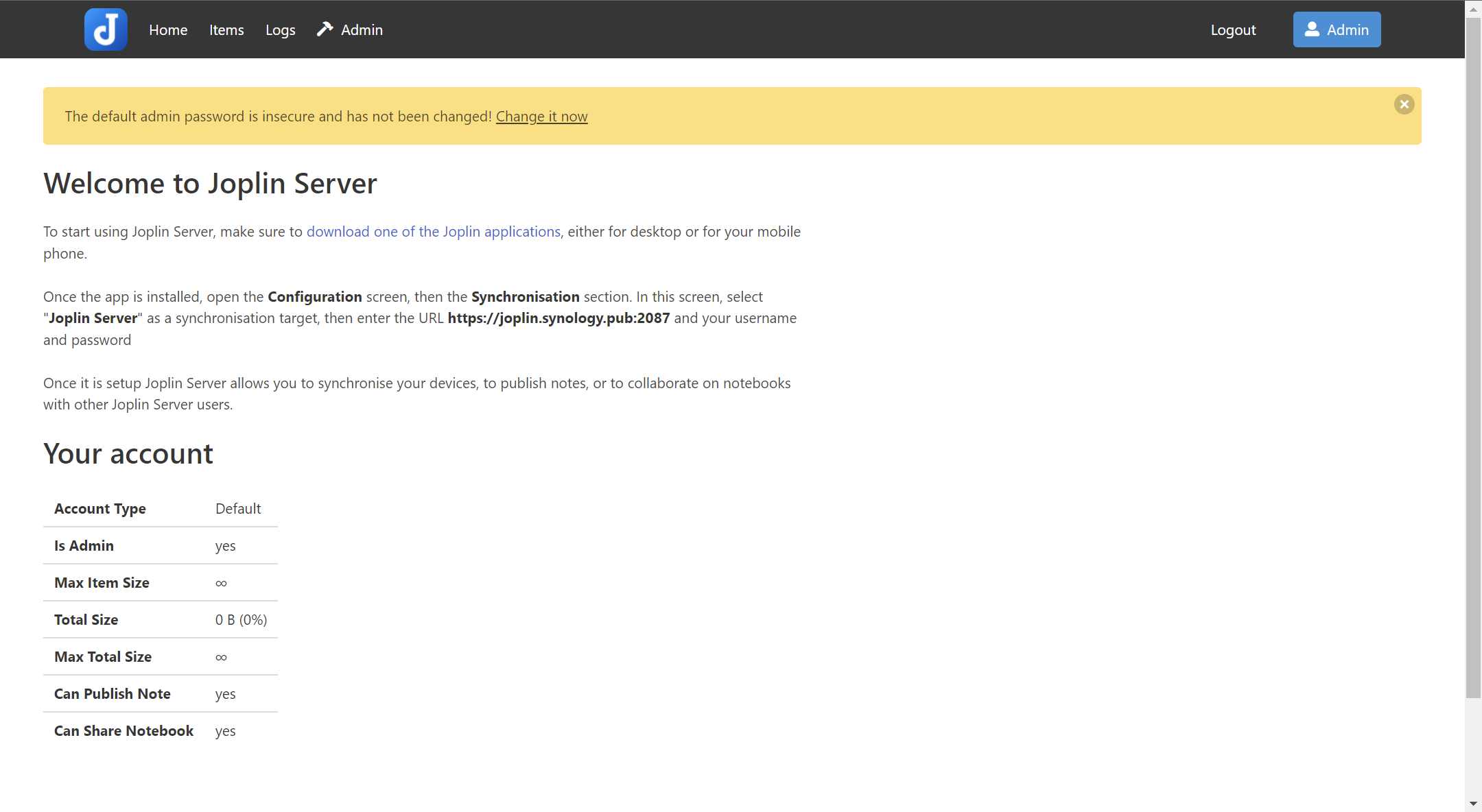Open the Admin menu with hammer icon
This screenshot has width=1482, height=812.
point(350,30)
